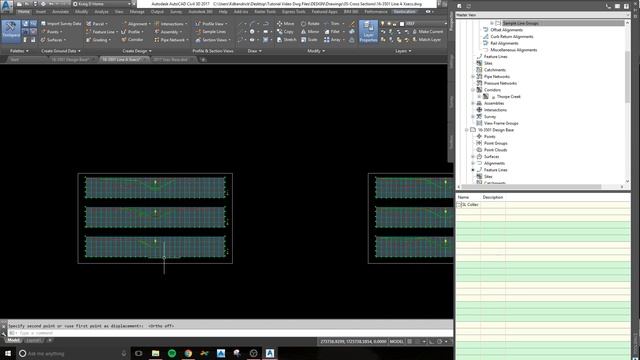Viewport: 640px width, 360px height.
Task: Select the Scale tool
Action: pos(309,40)
